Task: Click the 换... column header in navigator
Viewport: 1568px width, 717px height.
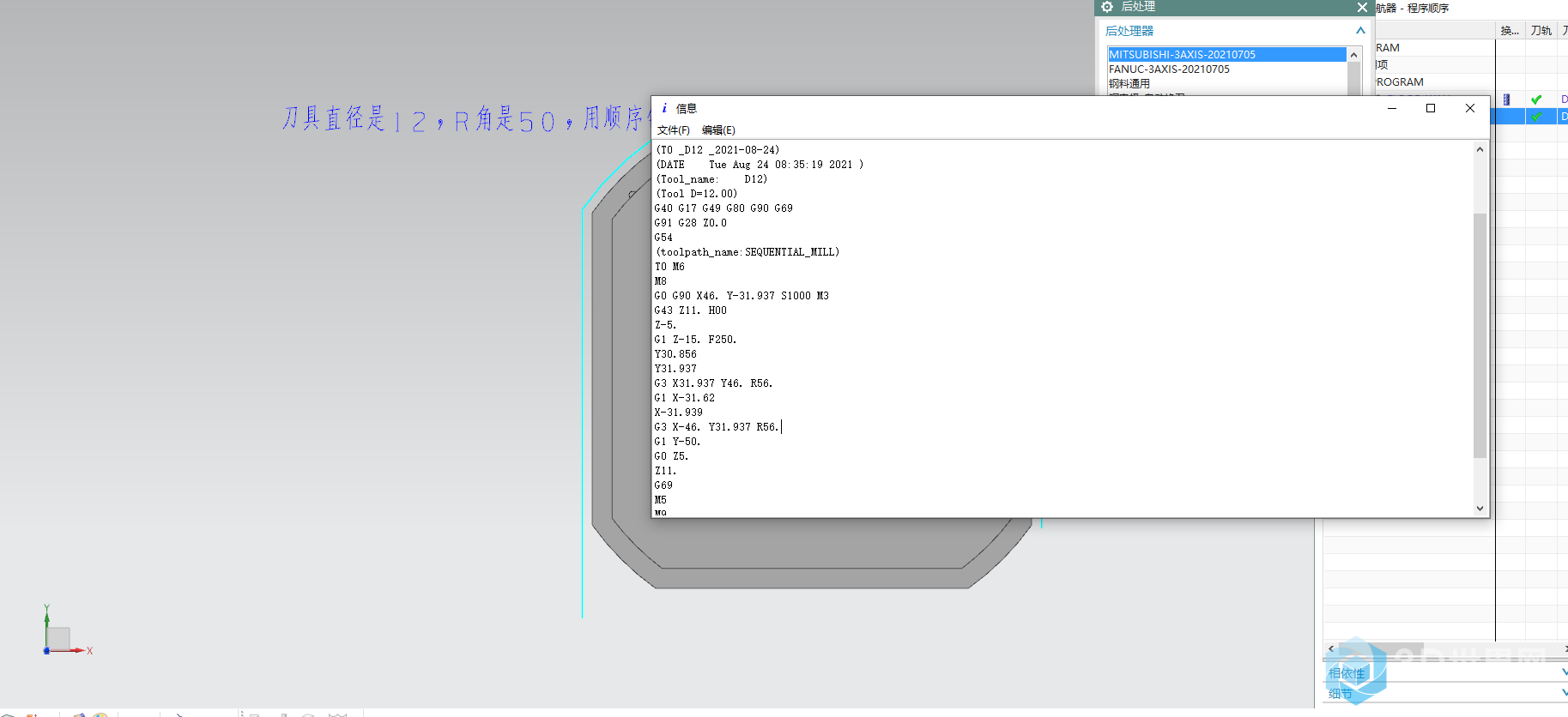Action: [1510, 31]
